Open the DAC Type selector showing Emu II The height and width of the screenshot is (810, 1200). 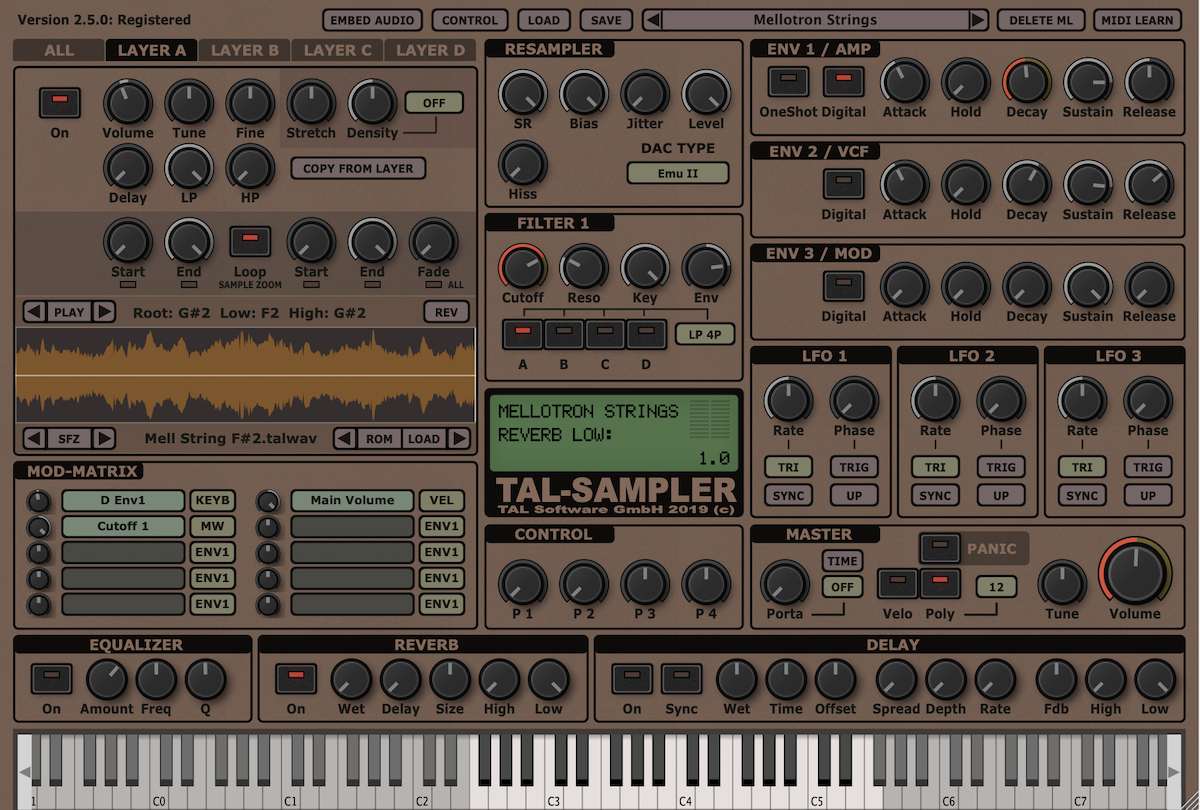pyautogui.click(x=677, y=172)
